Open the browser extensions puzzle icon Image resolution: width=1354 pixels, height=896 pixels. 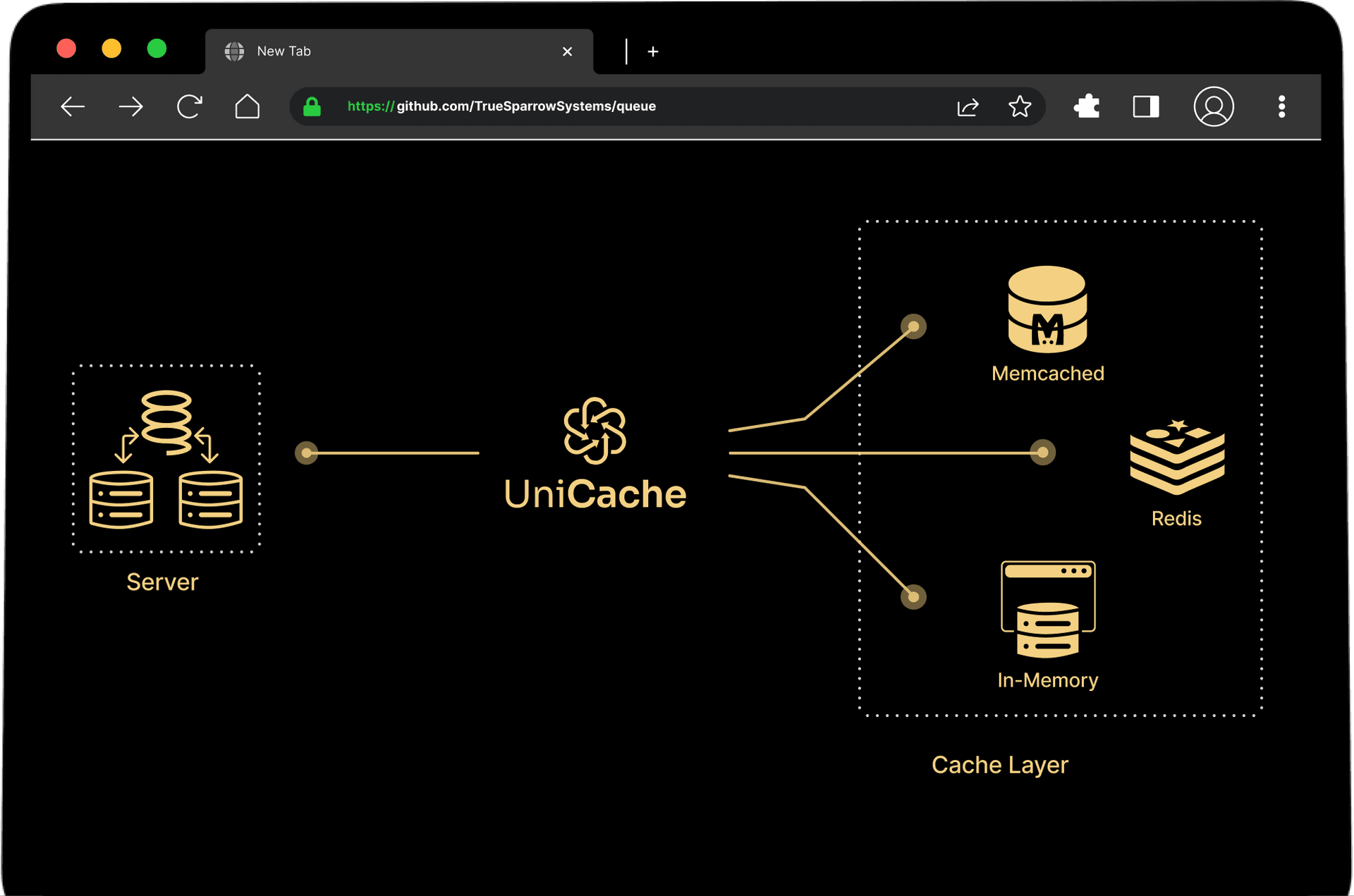point(1087,106)
